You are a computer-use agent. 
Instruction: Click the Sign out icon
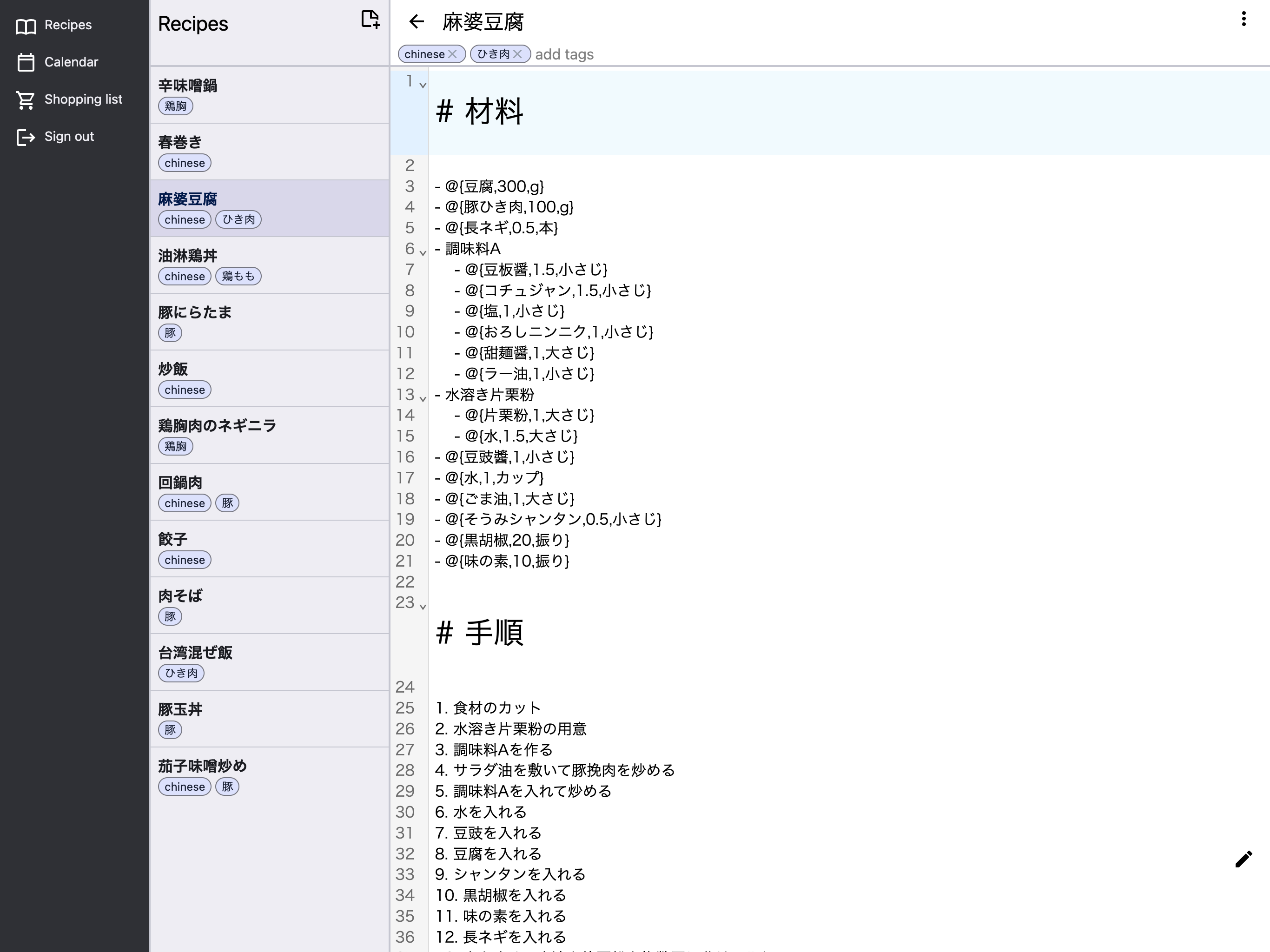pos(26,137)
